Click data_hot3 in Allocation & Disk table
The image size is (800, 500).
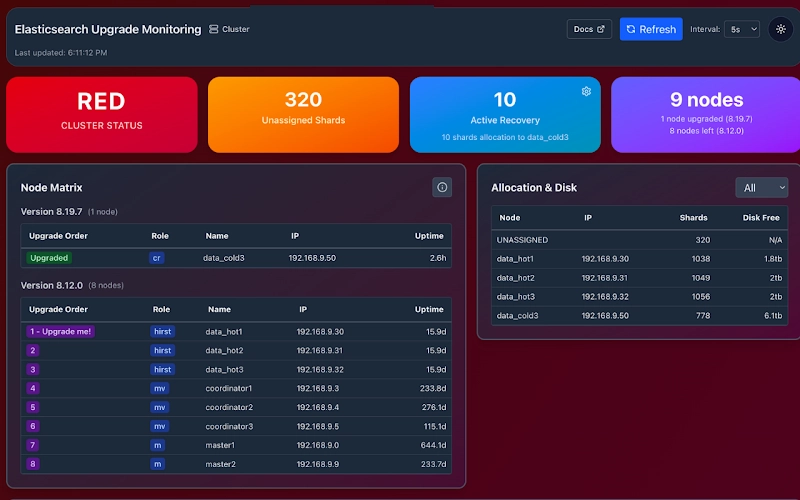(x=515, y=296)
